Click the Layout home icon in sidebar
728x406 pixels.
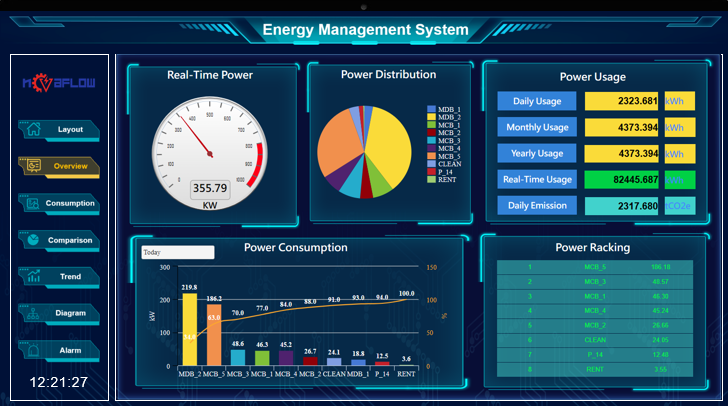(33, 129)
